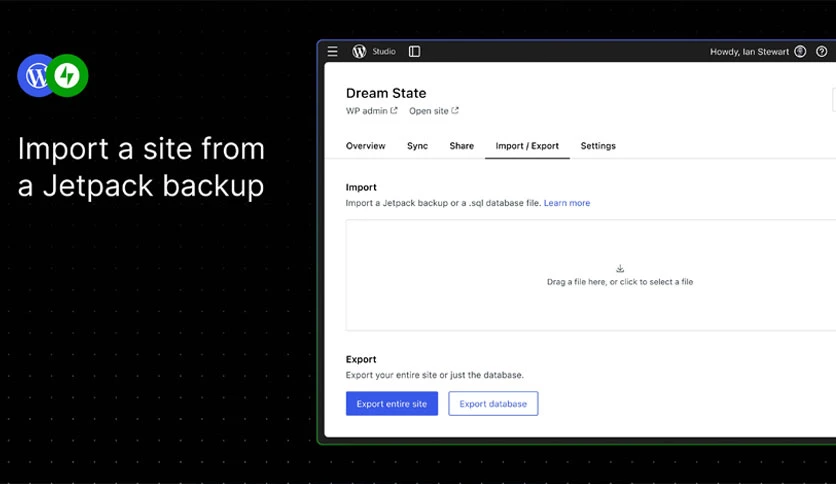Click the green Jetpack logo badge
Viewport: 836px width, 484px height.
[x=67, y=75]
